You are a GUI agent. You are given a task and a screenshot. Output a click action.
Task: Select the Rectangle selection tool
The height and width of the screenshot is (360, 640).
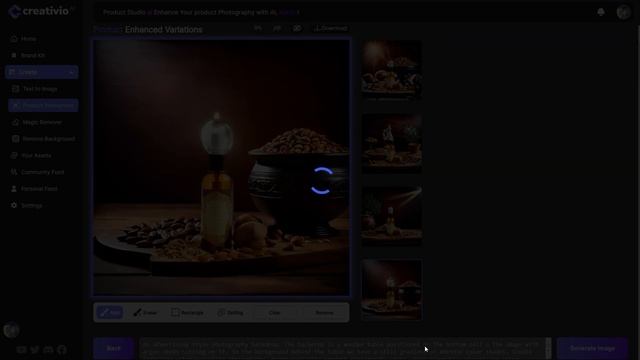187,313
